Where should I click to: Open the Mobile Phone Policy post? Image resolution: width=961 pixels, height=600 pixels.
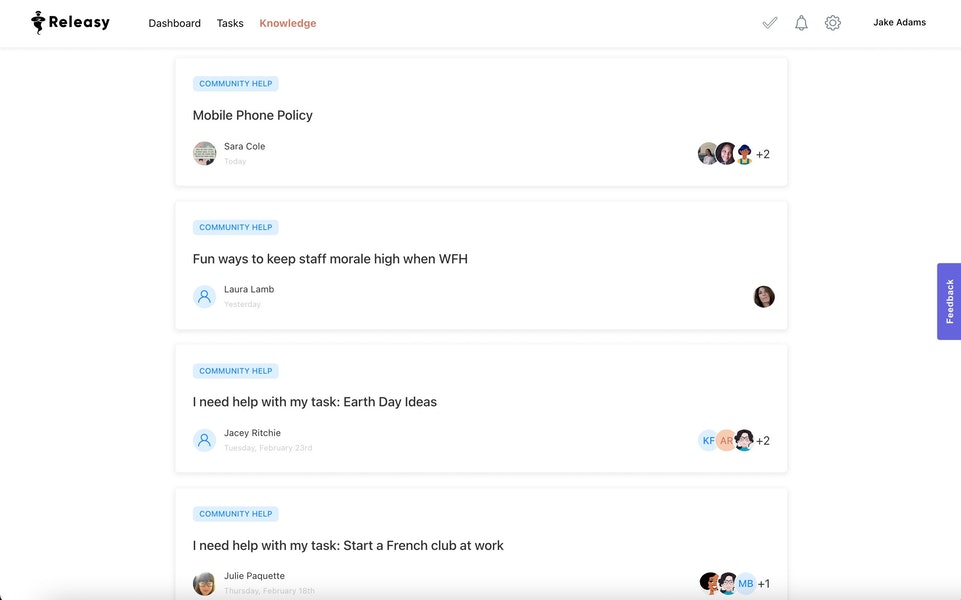click(253, 114)
